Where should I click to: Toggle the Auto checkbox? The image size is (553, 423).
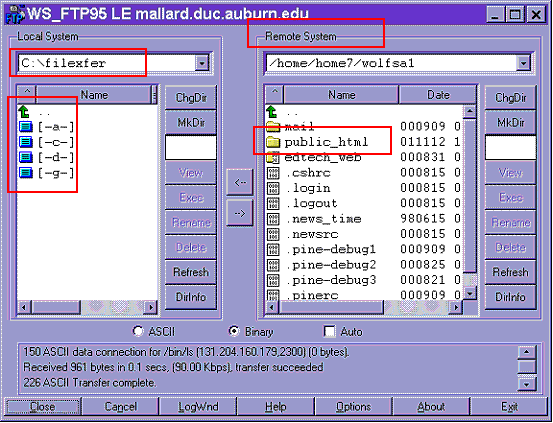330,331
